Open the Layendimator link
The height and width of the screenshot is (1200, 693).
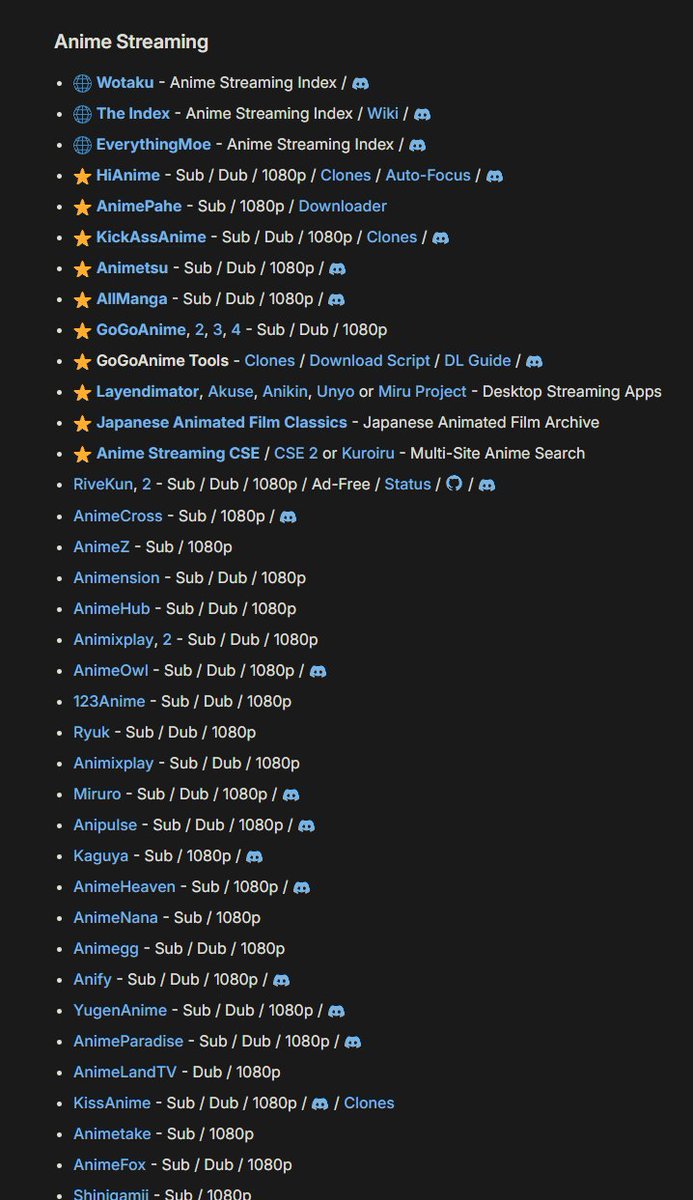click(x=147, y=391)
